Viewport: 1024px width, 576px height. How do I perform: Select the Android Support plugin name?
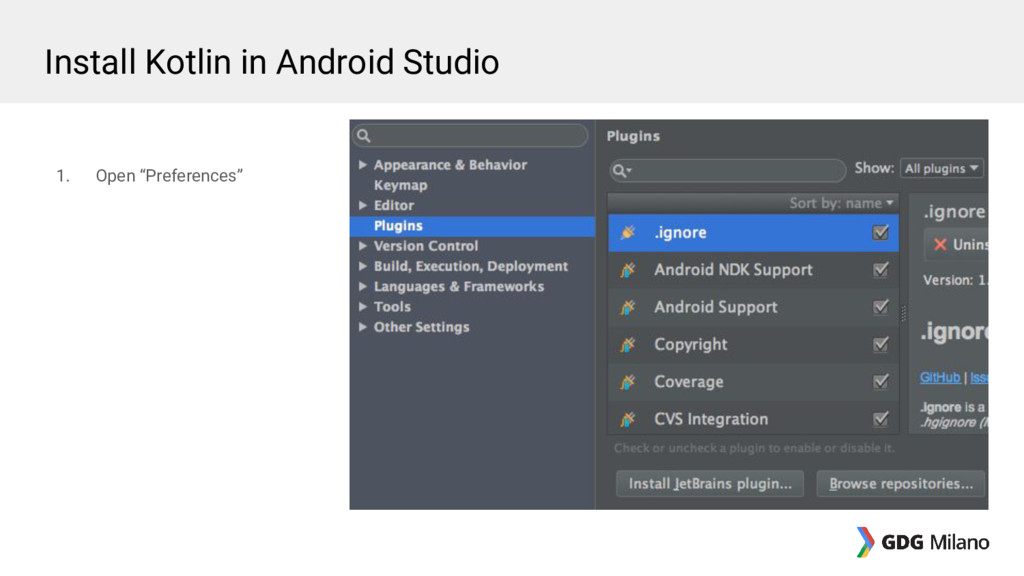pyautogui.click(x=716, y=307)
